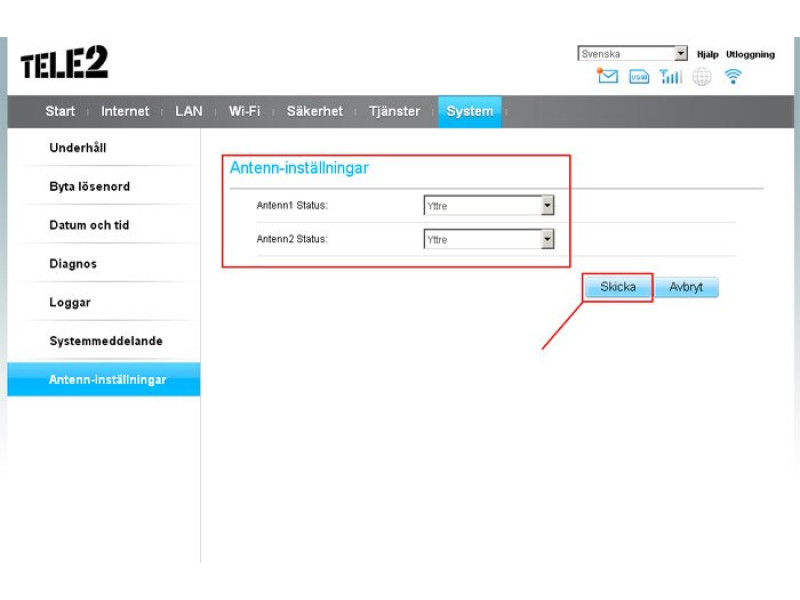Click the Avbryt button

coord(686,287)
